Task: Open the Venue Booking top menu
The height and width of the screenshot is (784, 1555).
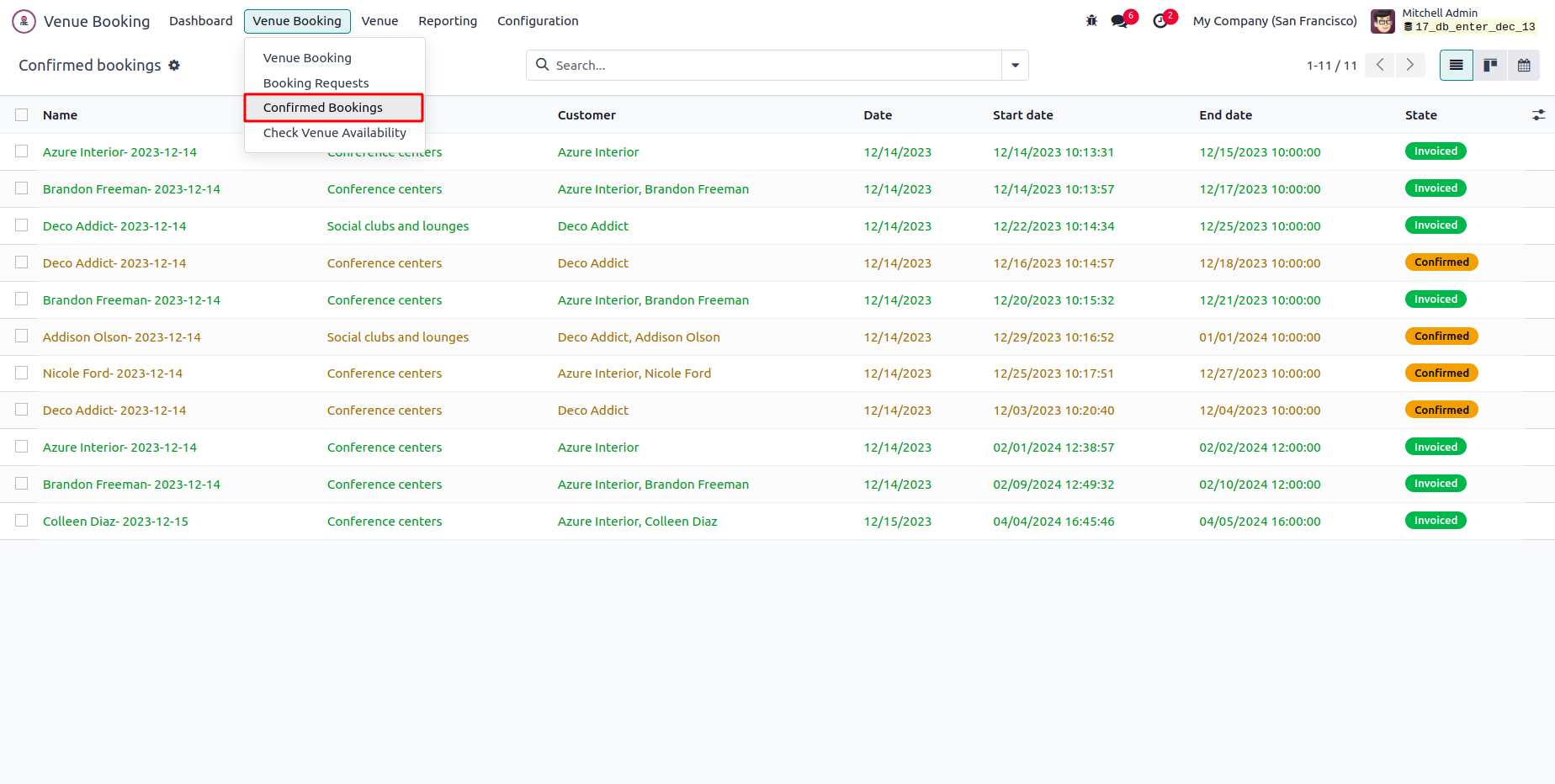Action: (x=297, y=21)
